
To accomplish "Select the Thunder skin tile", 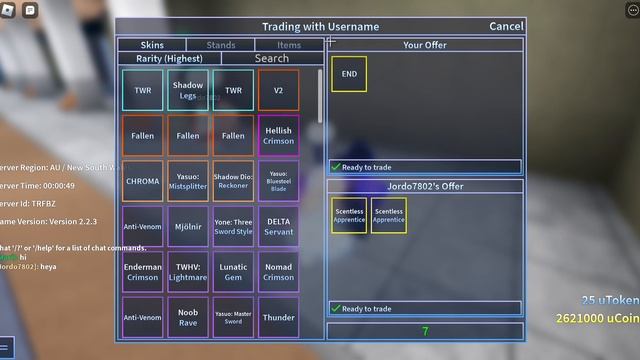I will (278, 317).
